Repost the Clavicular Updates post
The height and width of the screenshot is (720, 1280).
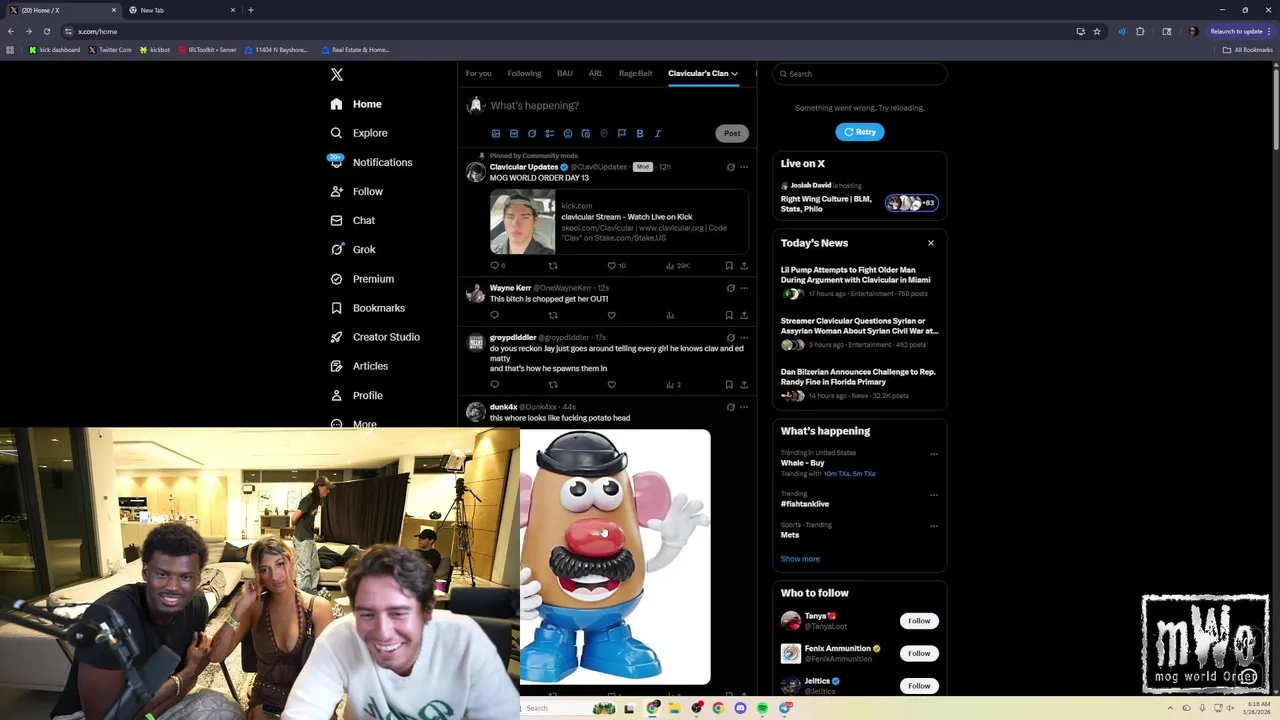[x=553, y=266]
